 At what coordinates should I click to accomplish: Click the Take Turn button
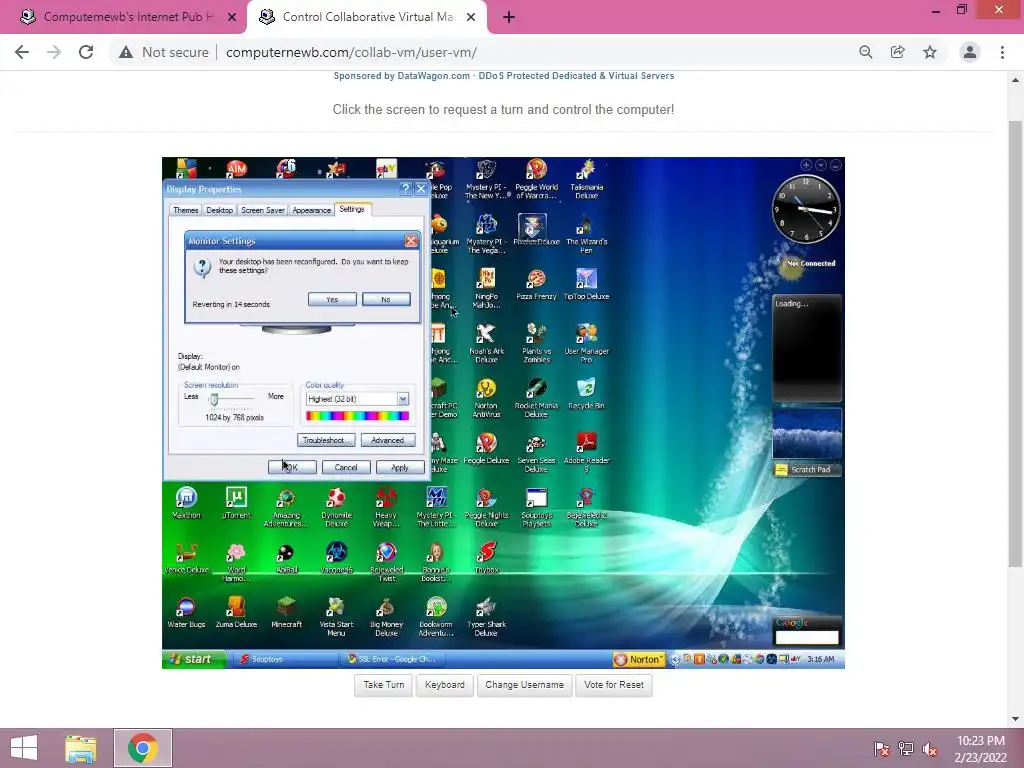[383, 685]
